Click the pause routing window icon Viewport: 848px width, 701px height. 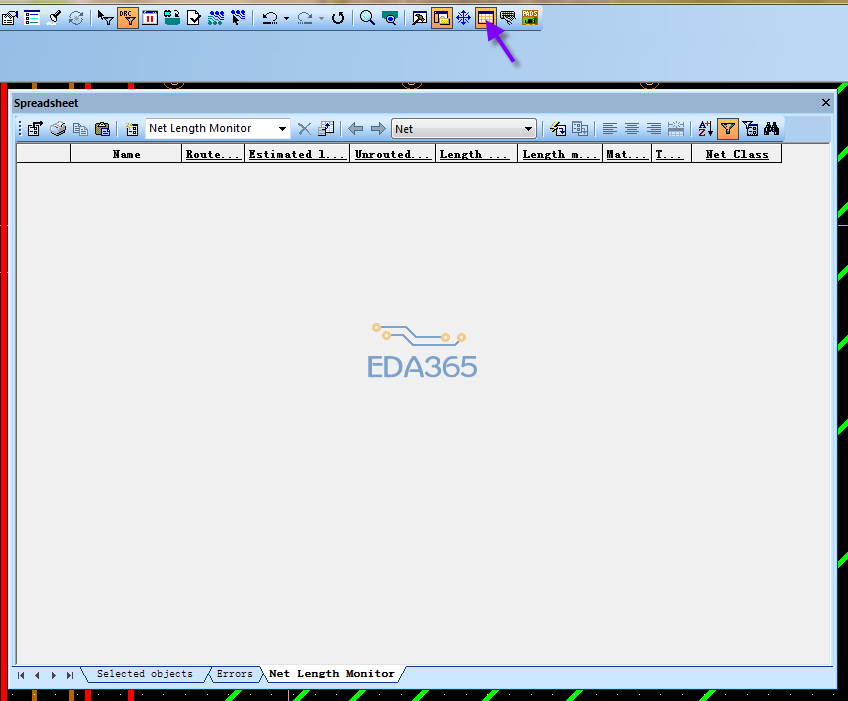(x=150, y=18)
